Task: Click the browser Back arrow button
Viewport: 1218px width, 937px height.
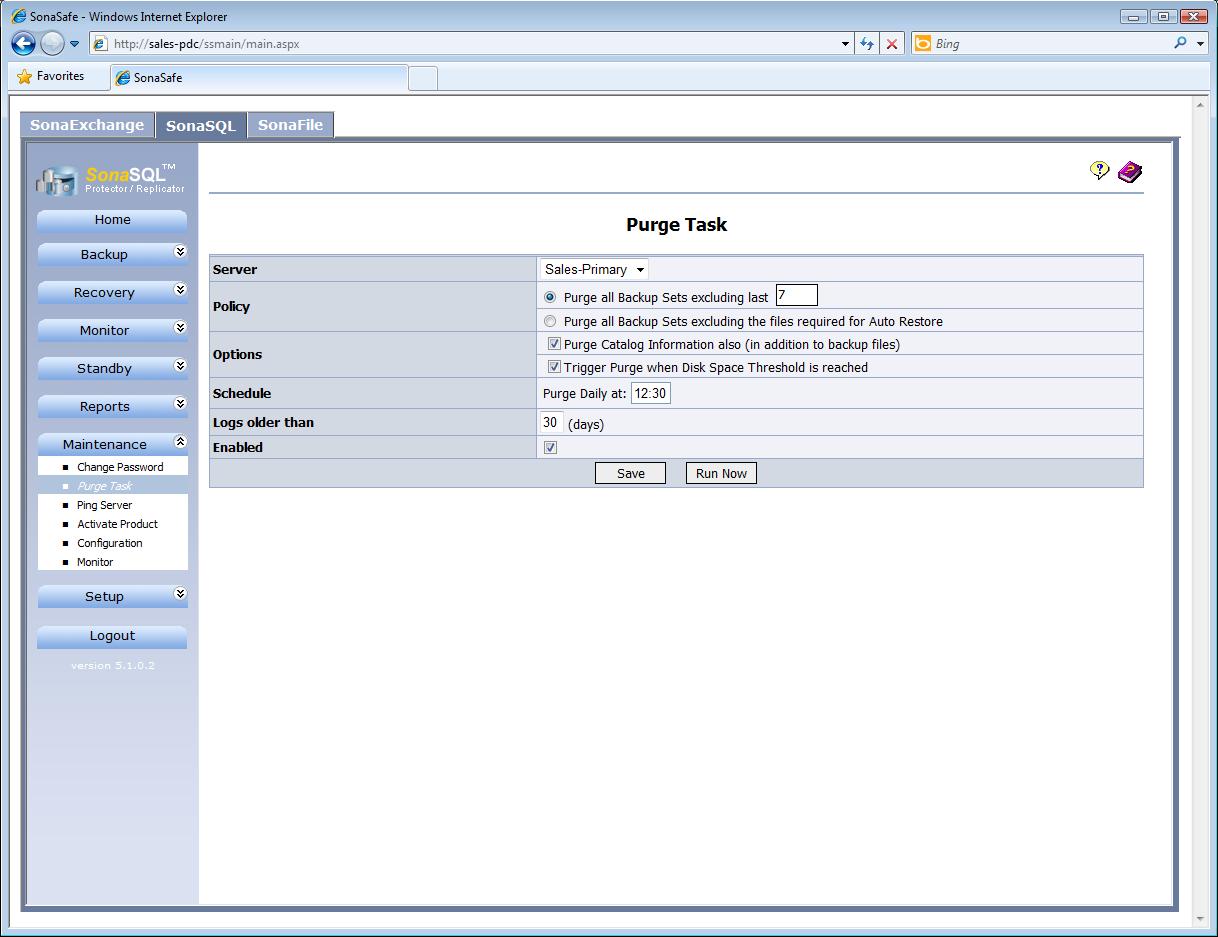Action: coord(24,43)
